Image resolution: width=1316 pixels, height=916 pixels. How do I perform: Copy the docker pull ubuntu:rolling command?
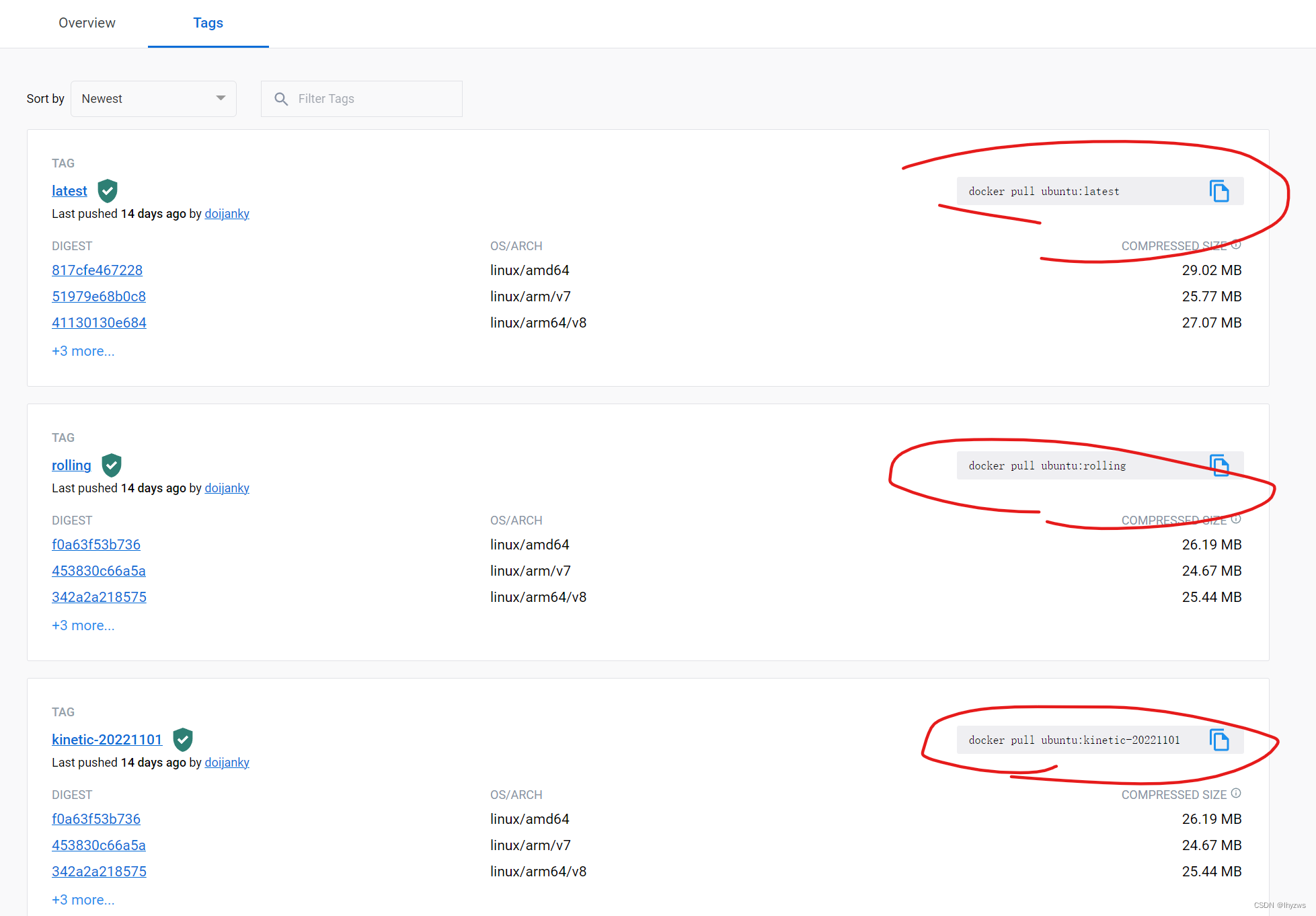(x=1218, y=465)
